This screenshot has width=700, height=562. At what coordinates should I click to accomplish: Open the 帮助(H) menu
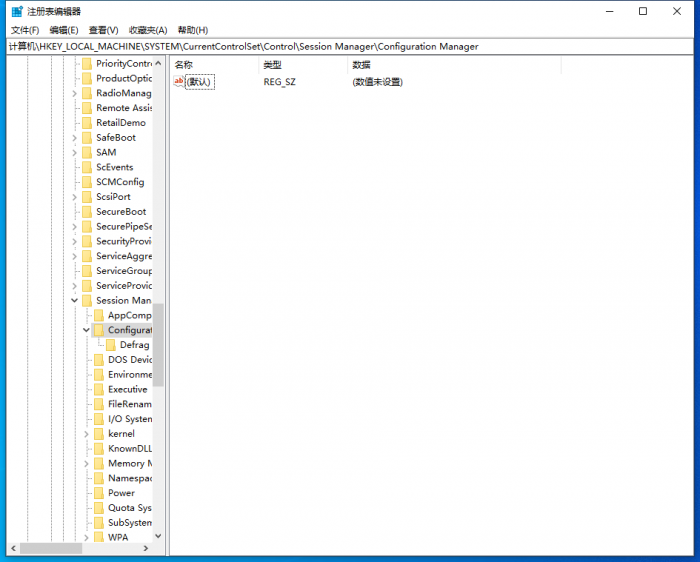(193, 30)
